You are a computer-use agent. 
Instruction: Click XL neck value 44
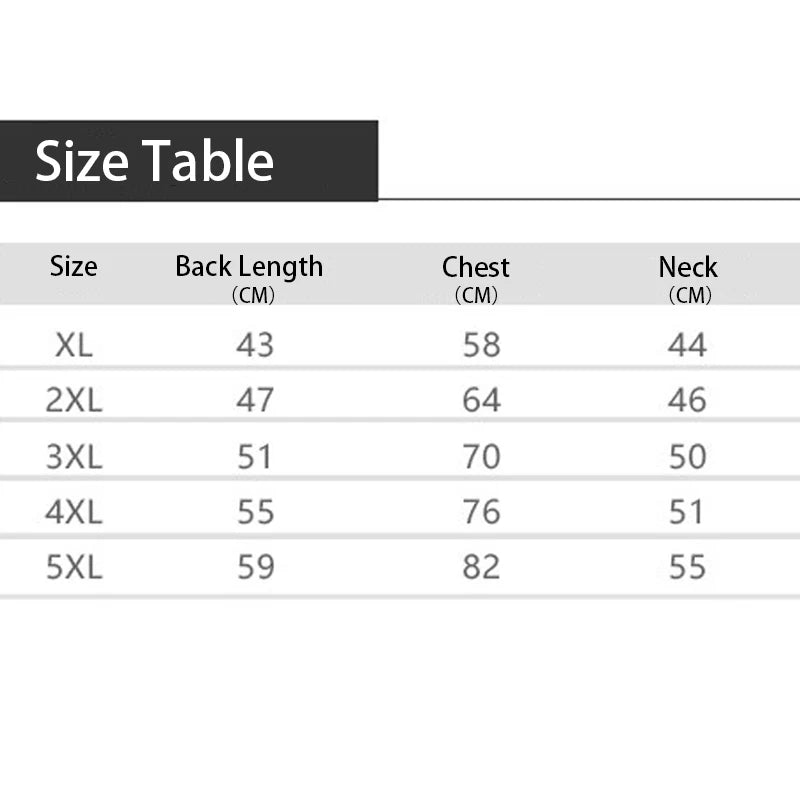pyautogui.click(x=687, y=346)
